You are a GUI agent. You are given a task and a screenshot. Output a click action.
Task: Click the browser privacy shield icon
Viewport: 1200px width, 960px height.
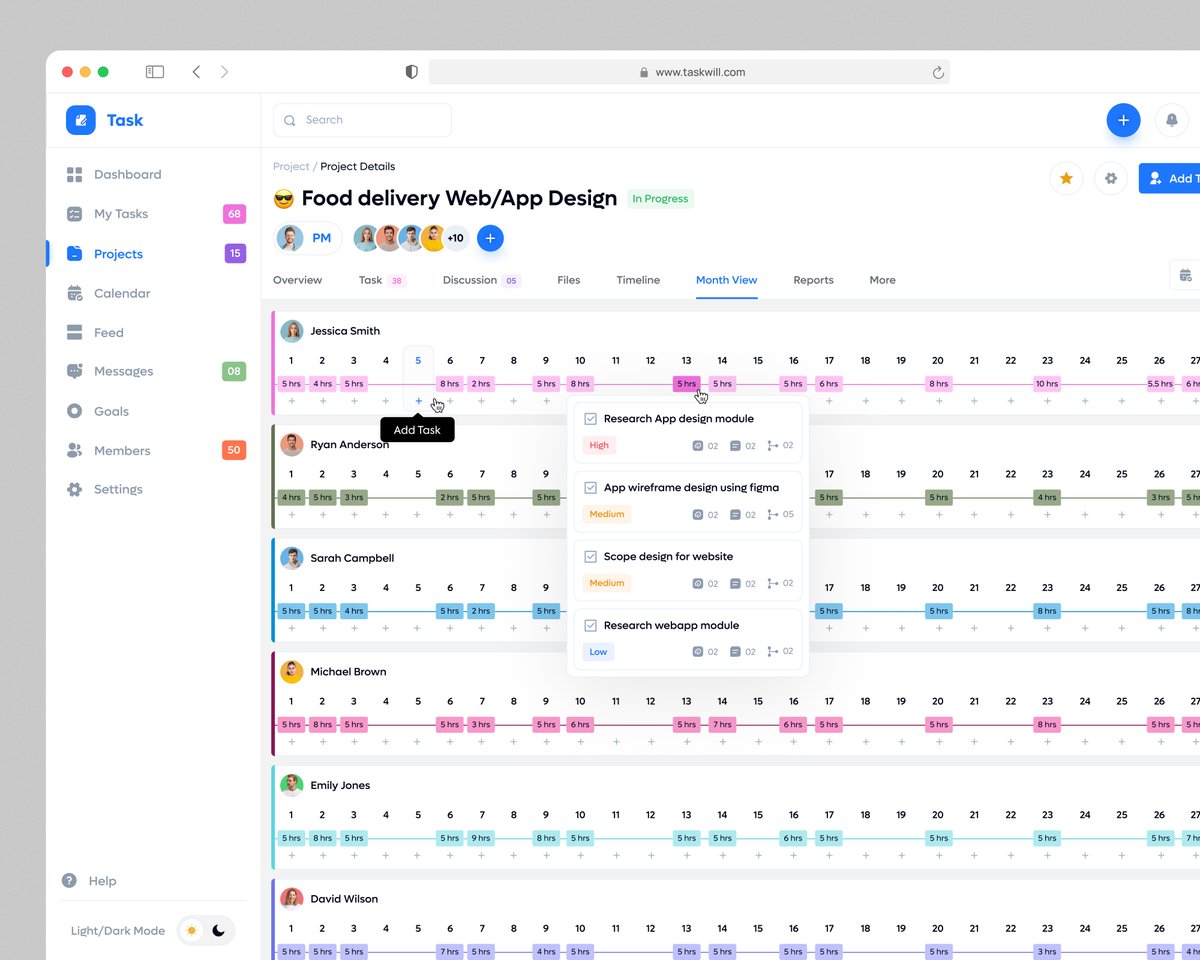point(411,72)
